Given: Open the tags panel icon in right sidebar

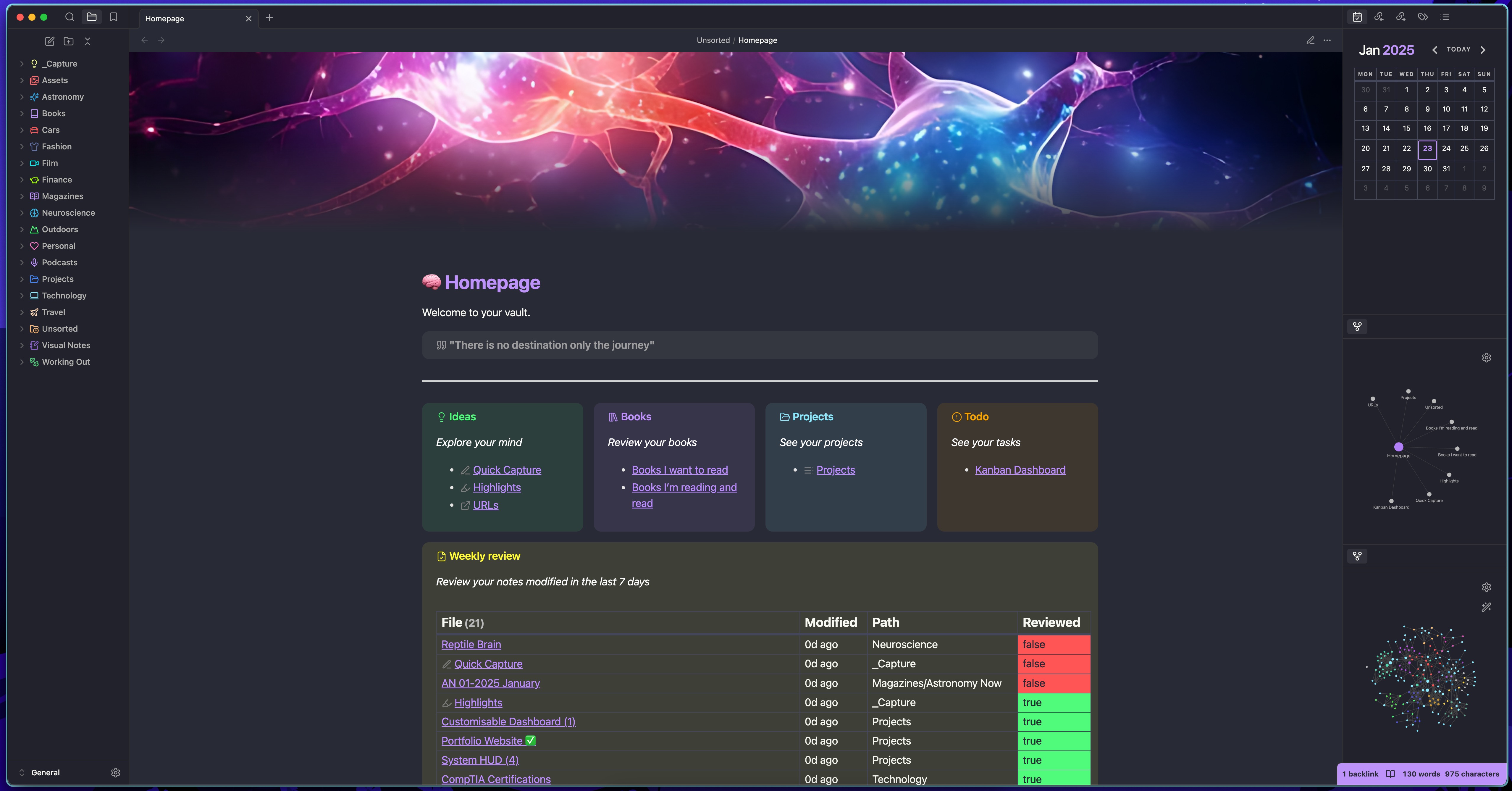Looking at the screenshot, I should tap(1423, 17).
